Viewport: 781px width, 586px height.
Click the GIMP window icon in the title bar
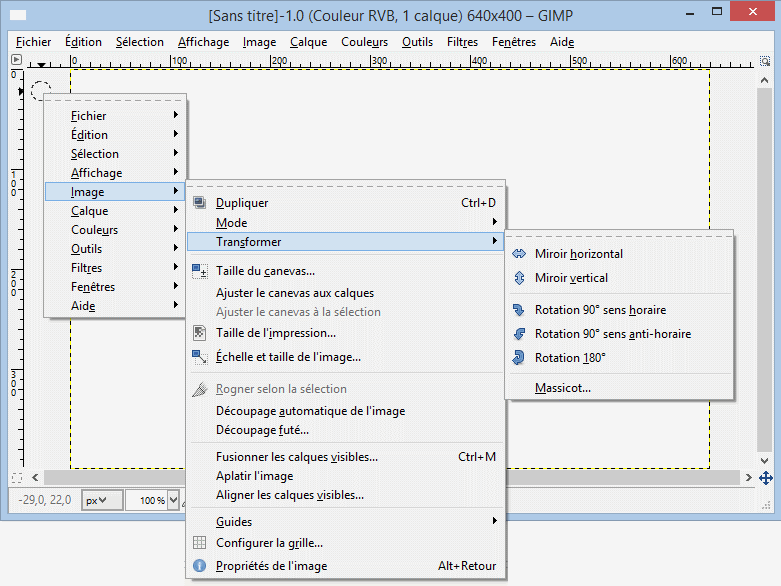(18, 15)
